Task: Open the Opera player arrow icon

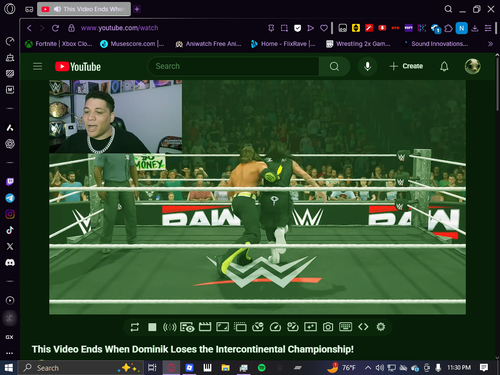Action: point(310,28)
